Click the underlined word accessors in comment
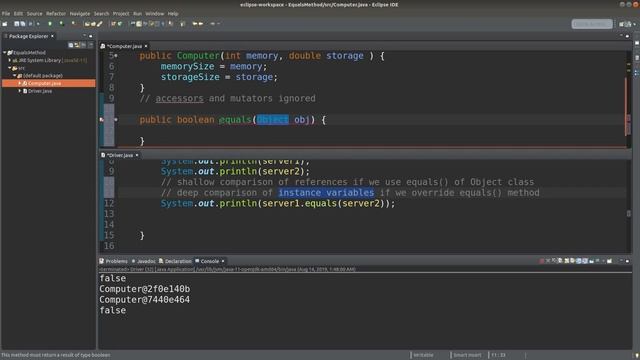Image resolution: width=640 pixels, height=360 pixels. pyautogui.click(x=179, y=98)
